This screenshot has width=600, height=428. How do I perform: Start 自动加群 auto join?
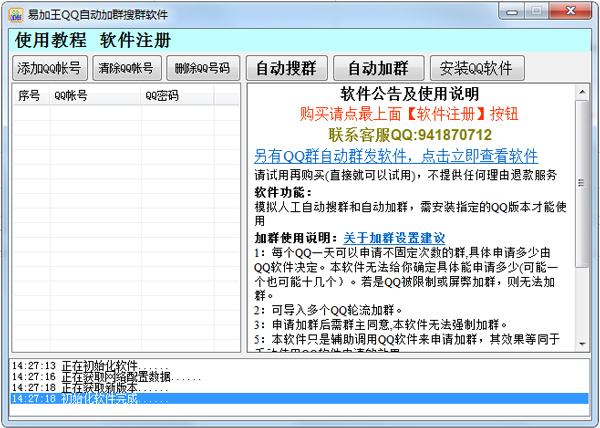[377, 68]
